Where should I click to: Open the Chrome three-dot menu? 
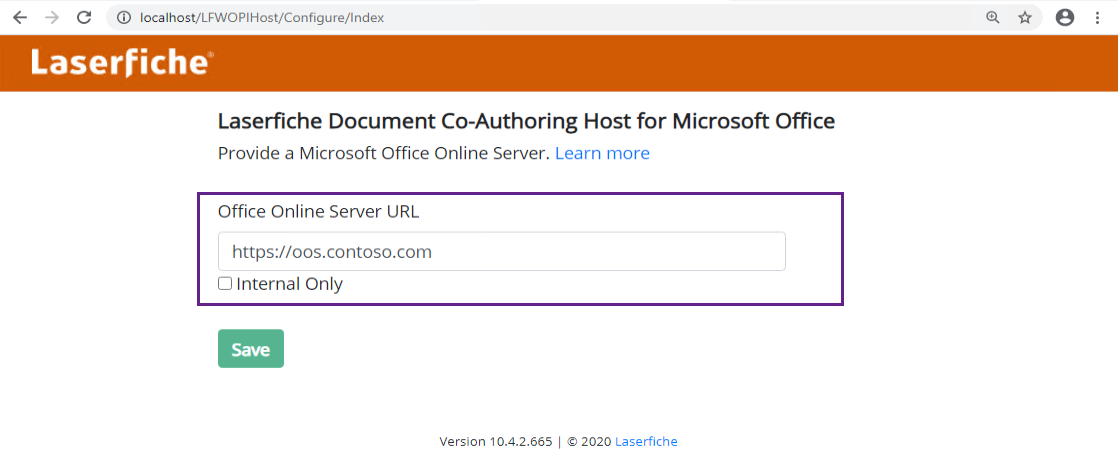(x=1097, y=18)
